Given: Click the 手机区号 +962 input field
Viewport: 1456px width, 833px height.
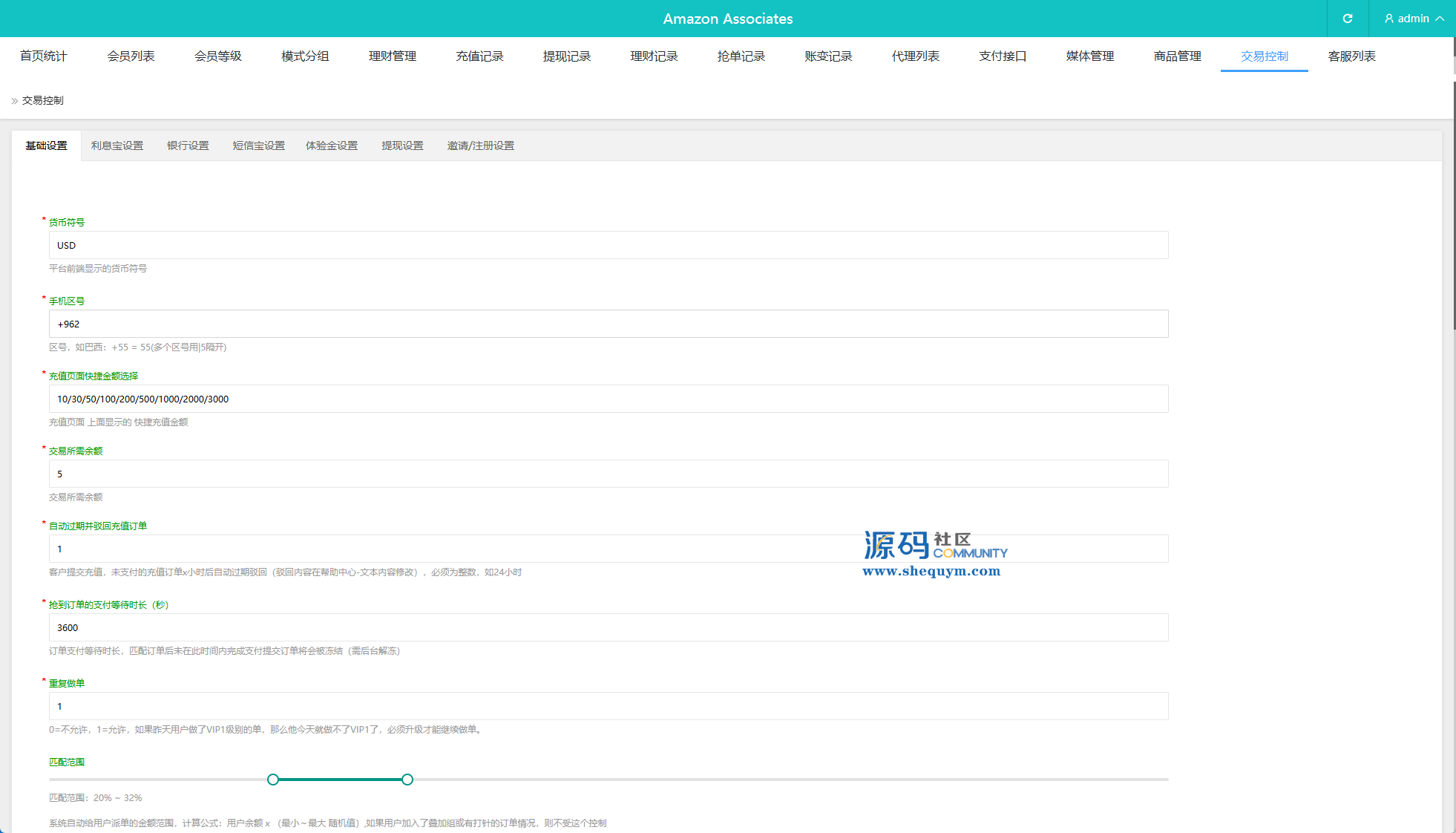Looking at the screenshot, I should [x=609, y=324].
